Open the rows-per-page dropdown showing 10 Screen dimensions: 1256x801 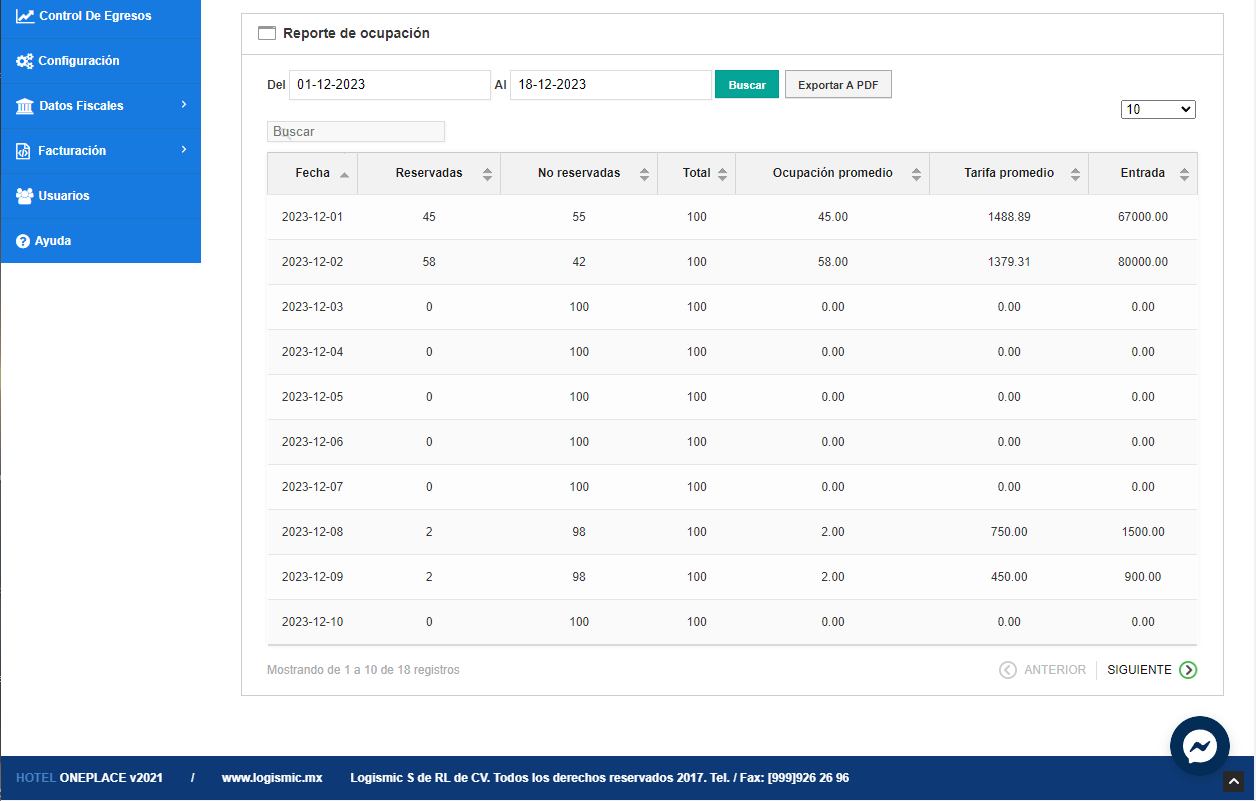[x=1158, y=110]
